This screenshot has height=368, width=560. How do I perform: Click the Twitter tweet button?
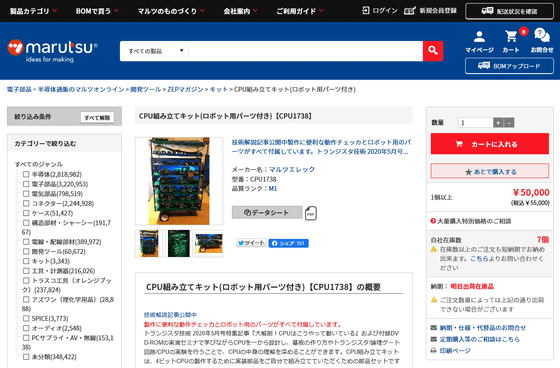(x=251, y=243)
